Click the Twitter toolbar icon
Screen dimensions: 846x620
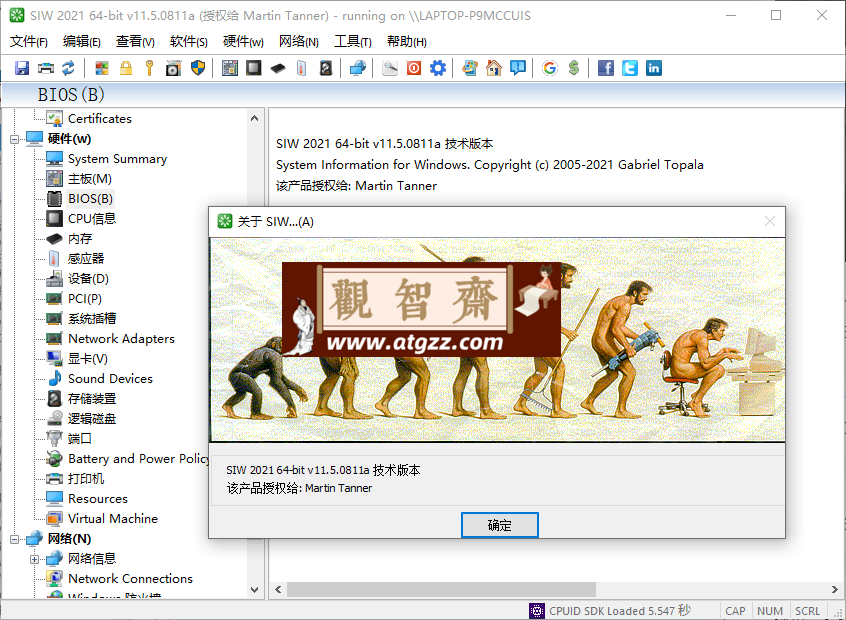point(630,68)
